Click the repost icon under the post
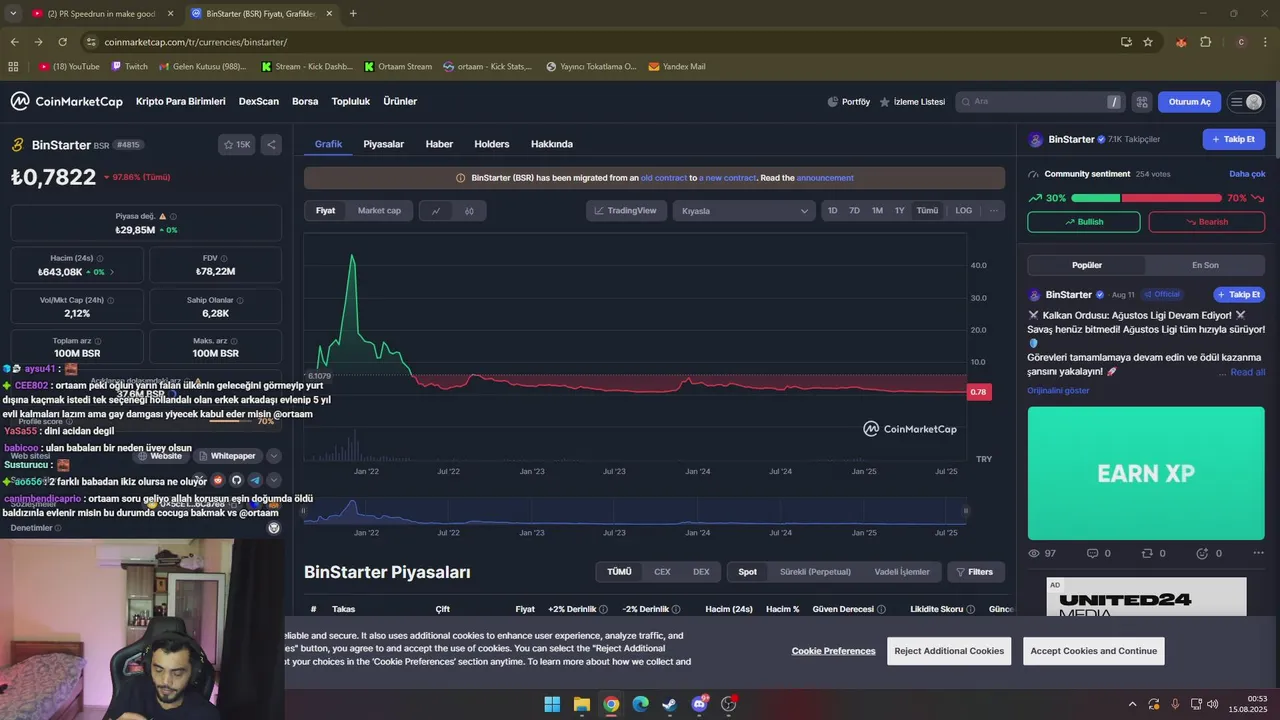 [1147, 553]
